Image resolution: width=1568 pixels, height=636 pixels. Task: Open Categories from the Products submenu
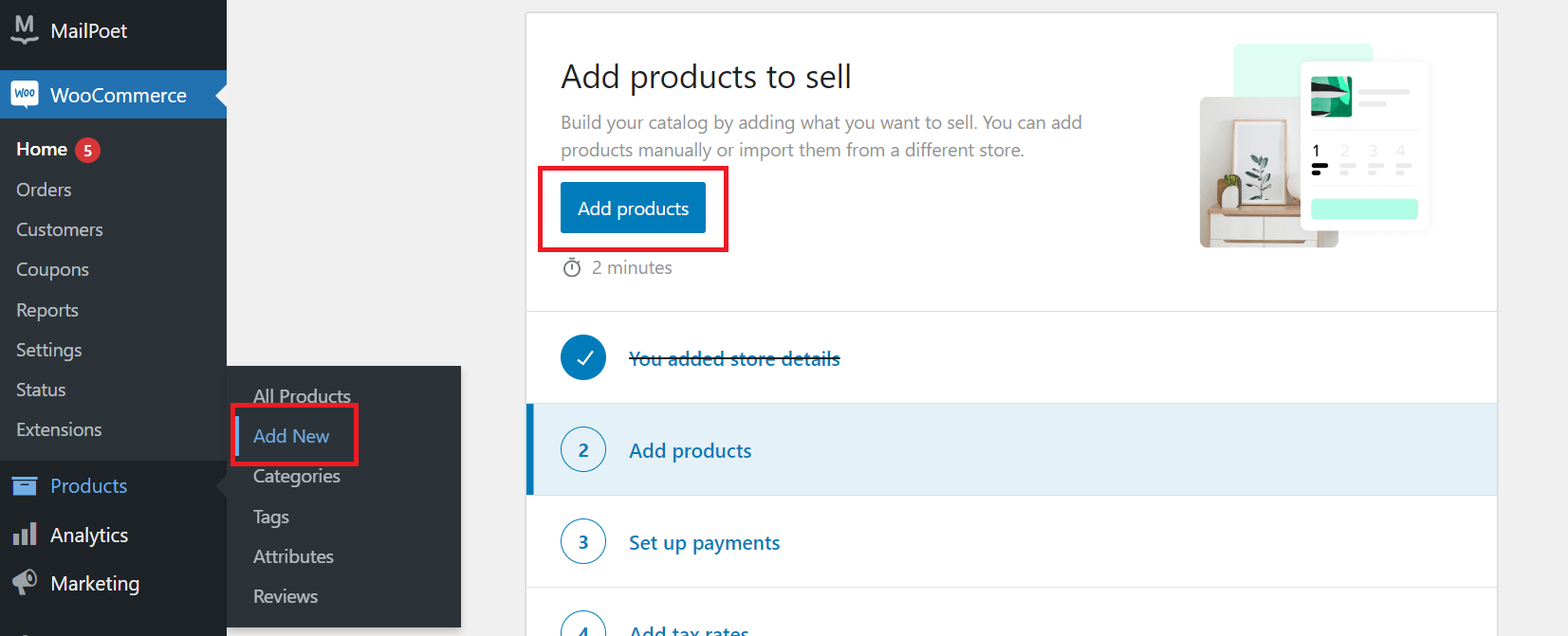tap(297, 476)
